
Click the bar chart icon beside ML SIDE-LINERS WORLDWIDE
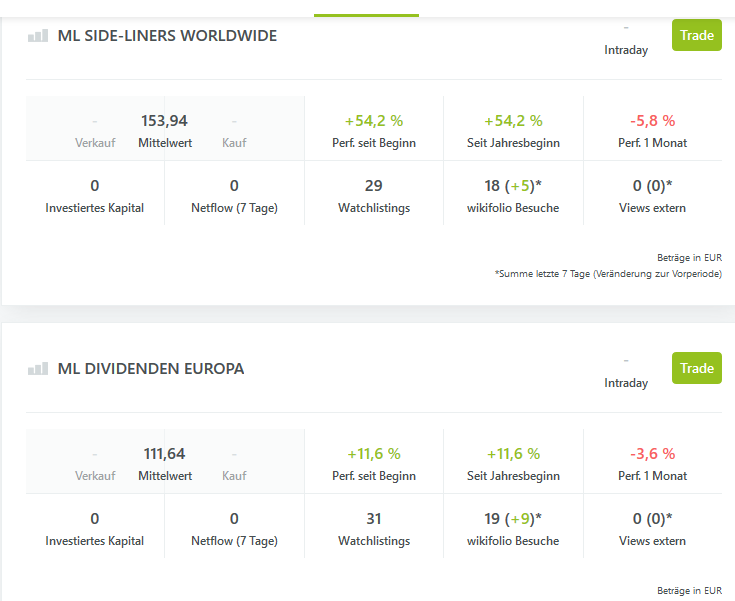click(37, 36)
